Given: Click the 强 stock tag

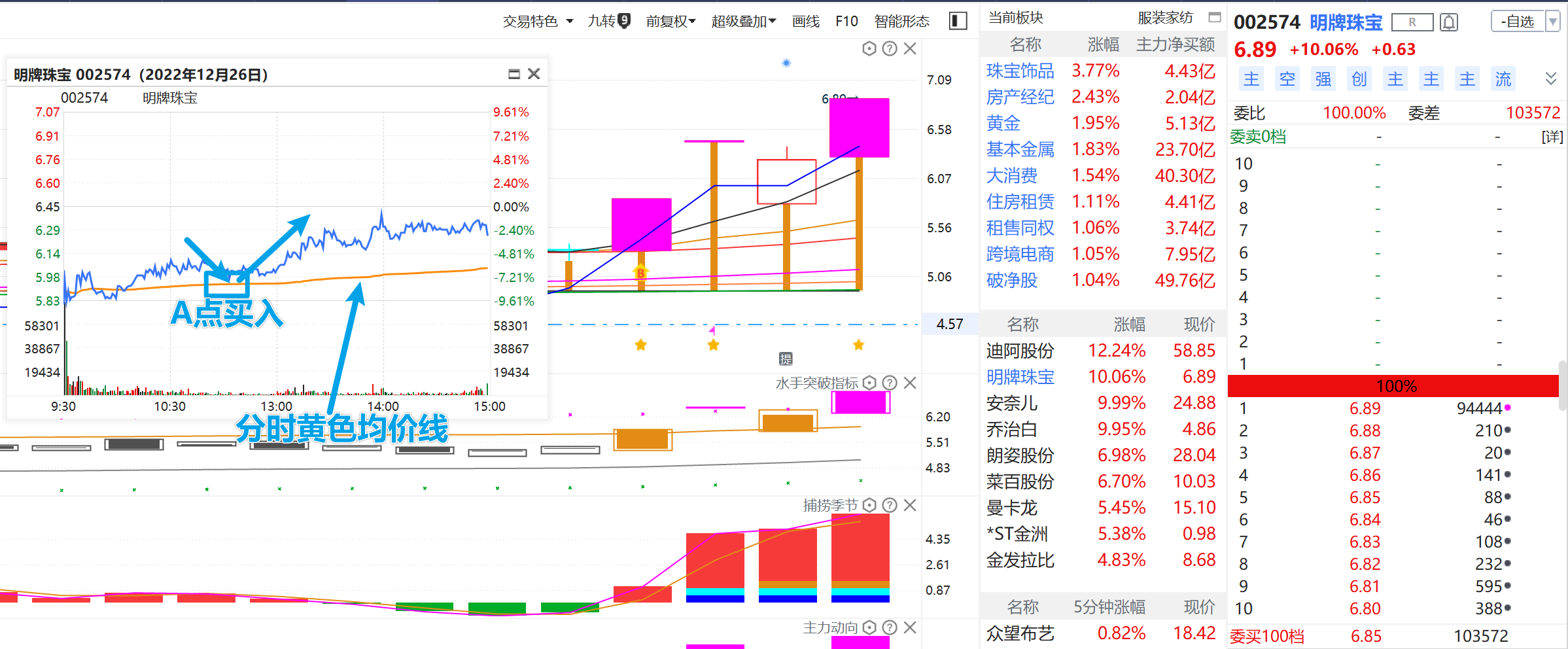Looking at the screenshot, I should click(x=1323, y=79).
